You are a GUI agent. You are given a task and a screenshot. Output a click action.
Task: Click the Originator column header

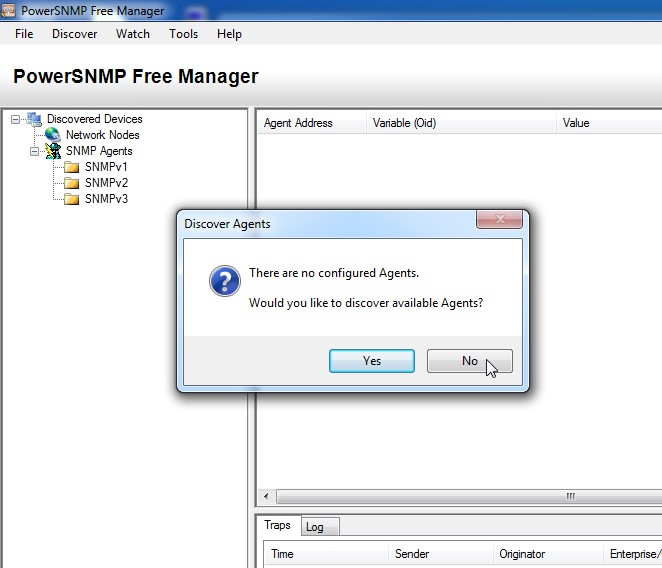point(548,554)
